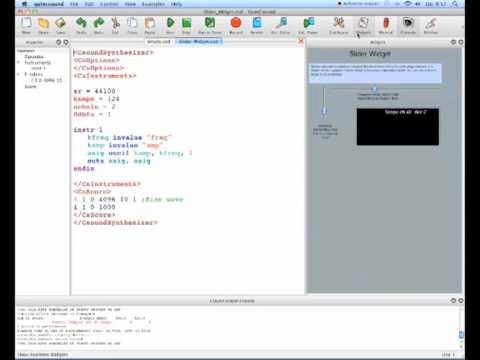Toggle the Console panel from the toolbar

(x=408, y=26)
